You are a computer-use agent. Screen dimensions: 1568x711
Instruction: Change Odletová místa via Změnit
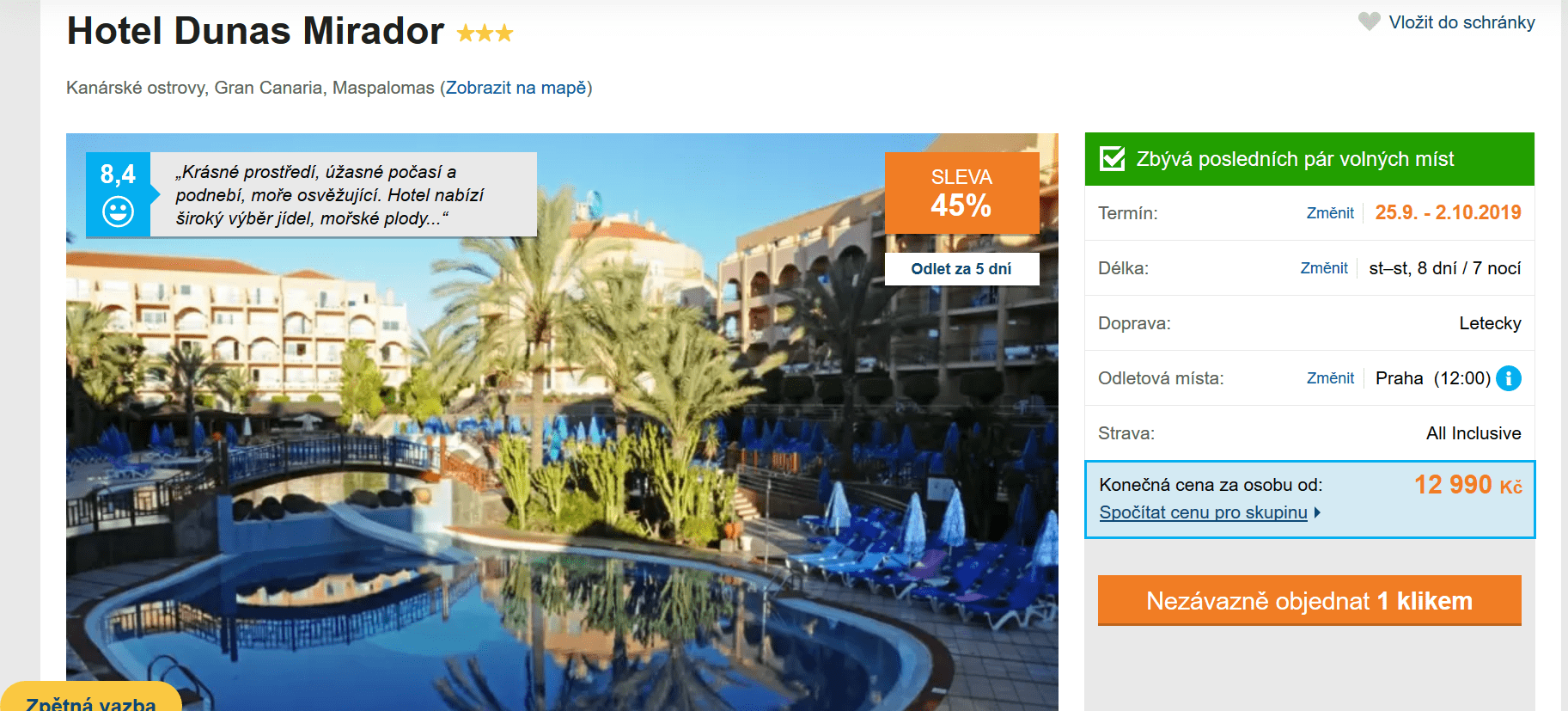(x=1330, y=378)
